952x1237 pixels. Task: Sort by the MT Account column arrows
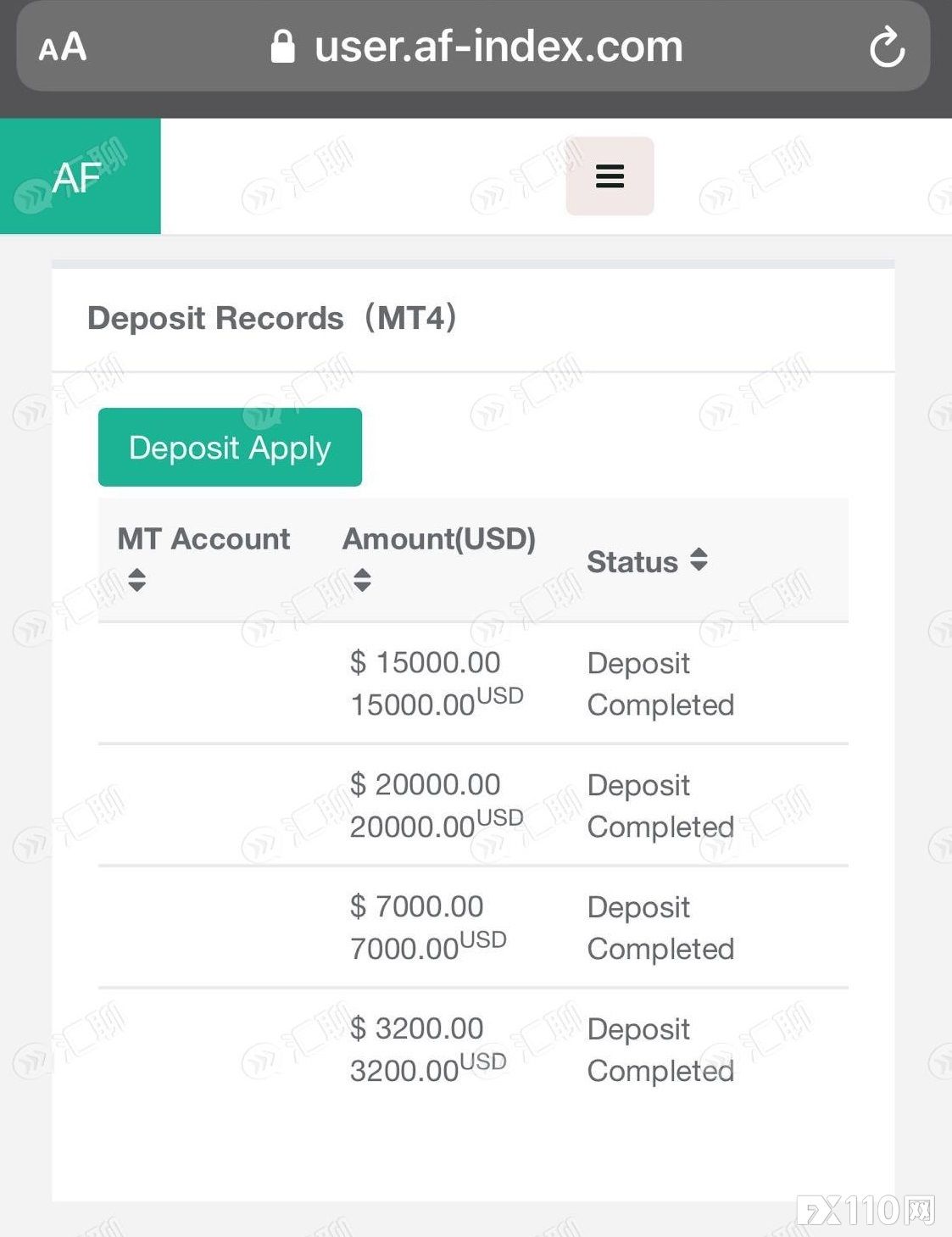[x=136, y=580]
